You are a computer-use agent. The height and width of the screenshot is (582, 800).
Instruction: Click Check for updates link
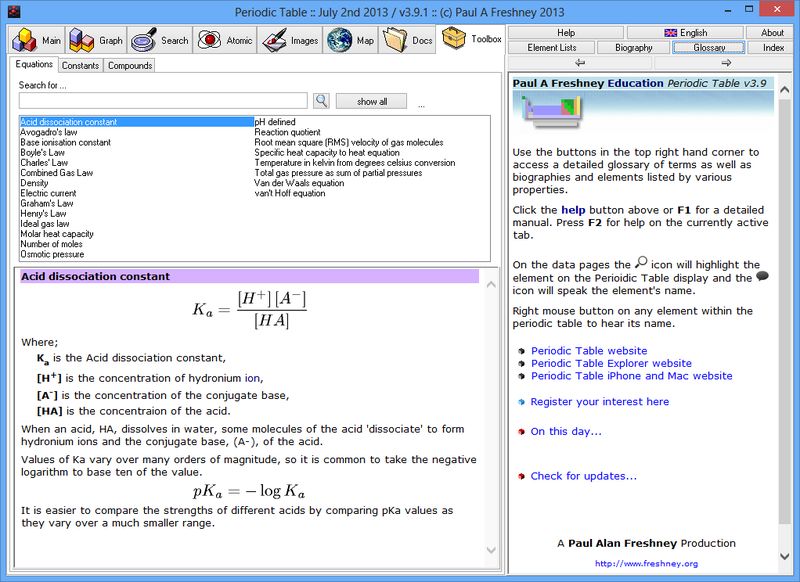[583, 476]
